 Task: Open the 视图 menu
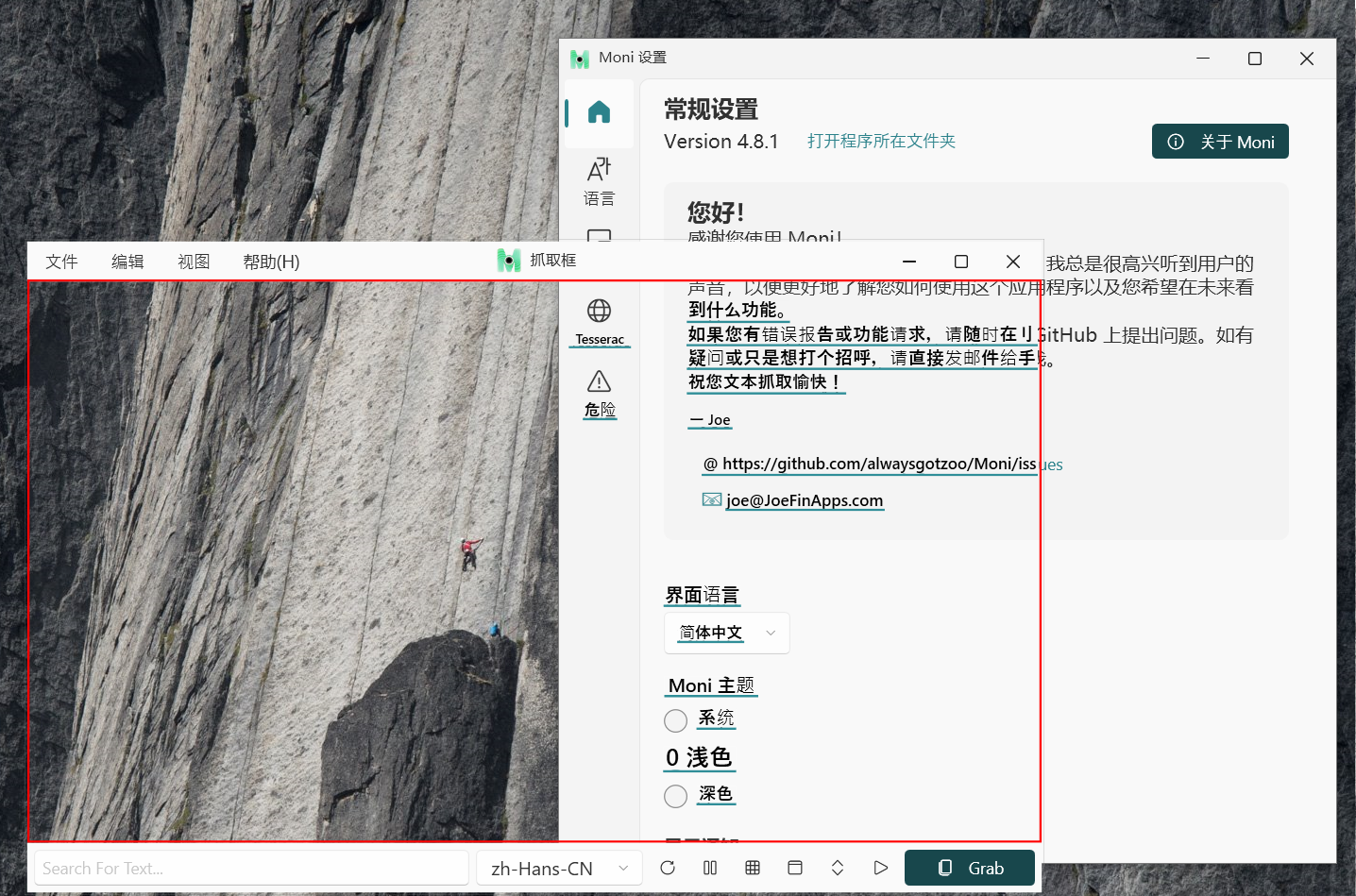tap(194, 262)
